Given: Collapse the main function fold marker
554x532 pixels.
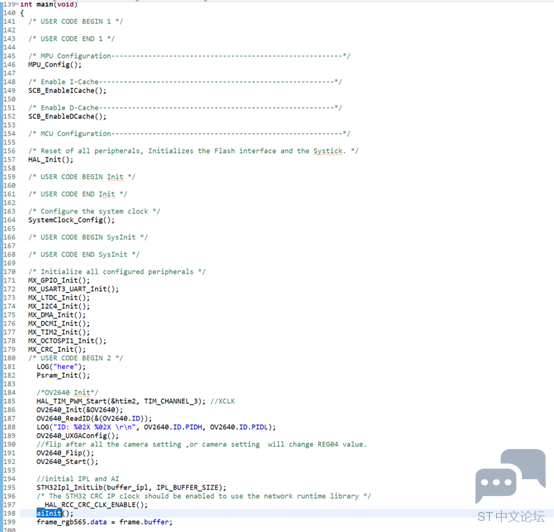Looking at the screenshot, I should [17, 4].
